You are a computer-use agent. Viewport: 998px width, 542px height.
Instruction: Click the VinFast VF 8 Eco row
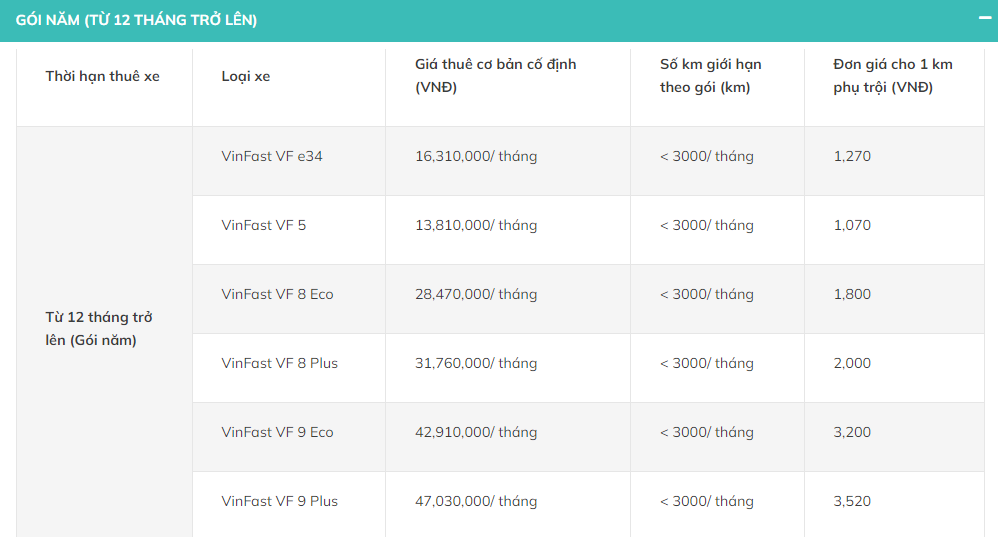277,294
